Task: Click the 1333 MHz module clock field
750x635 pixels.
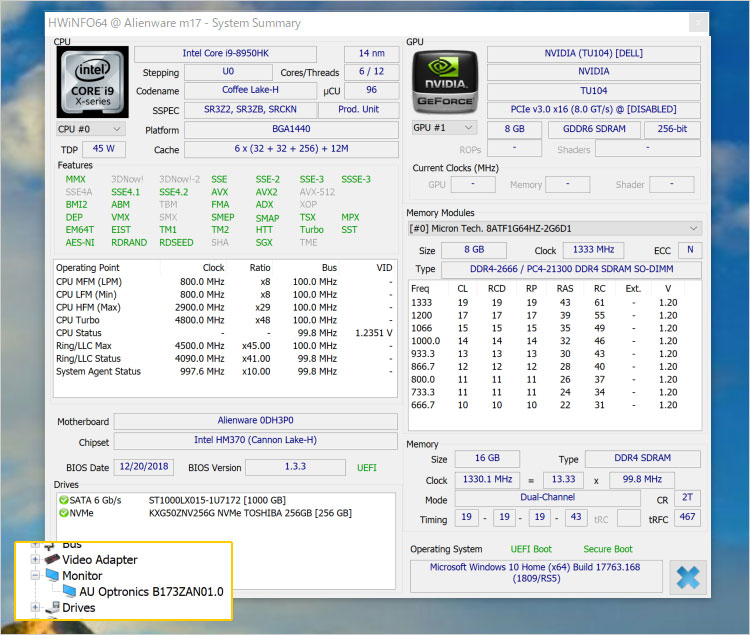Action: click(x=594, y=250)
